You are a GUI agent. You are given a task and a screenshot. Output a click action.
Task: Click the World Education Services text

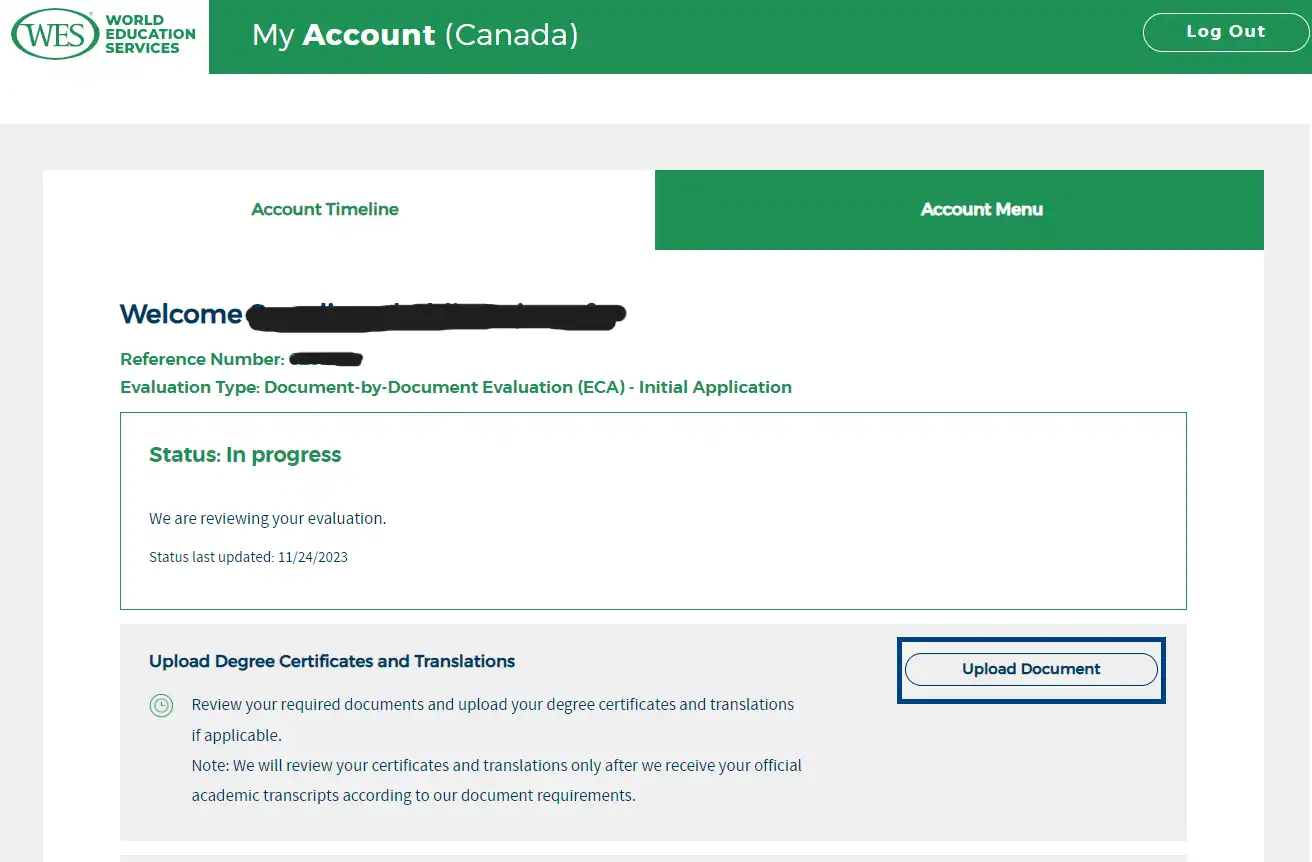(x=150, y=34)
